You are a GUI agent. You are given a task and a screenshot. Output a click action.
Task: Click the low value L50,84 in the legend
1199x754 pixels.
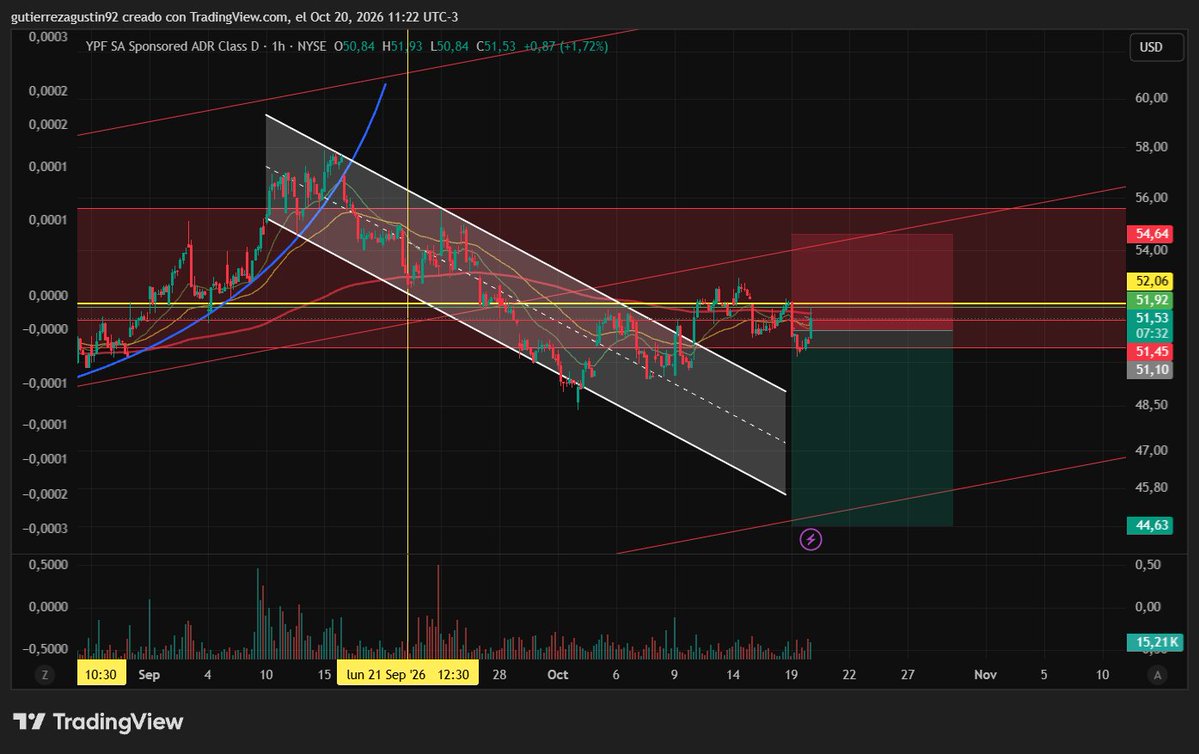(x=449, y=46)
